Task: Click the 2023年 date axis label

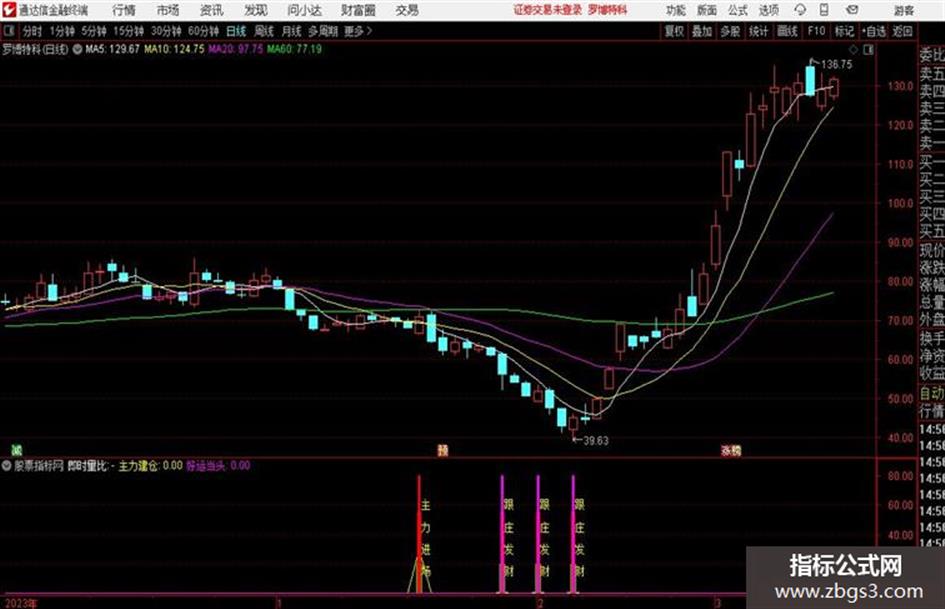Action: point(20,603)
